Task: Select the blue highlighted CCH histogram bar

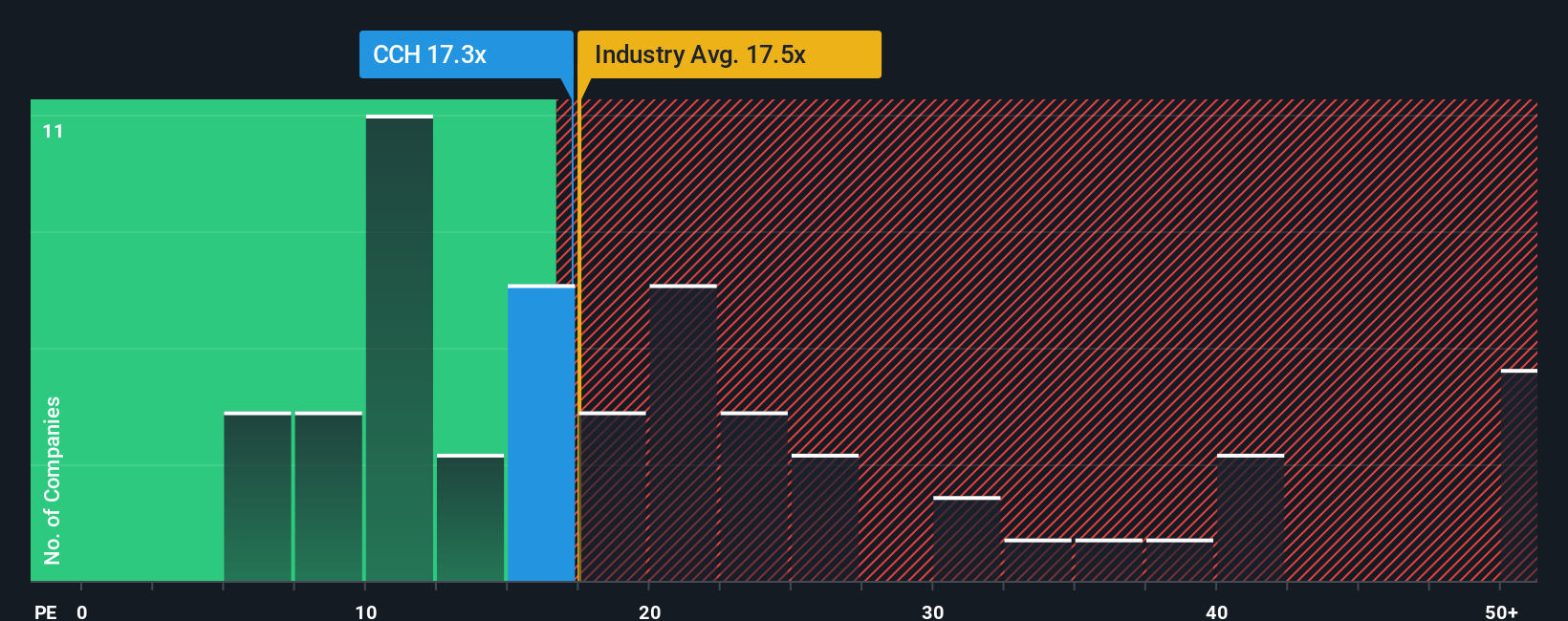Action: (x=541, y=433)
